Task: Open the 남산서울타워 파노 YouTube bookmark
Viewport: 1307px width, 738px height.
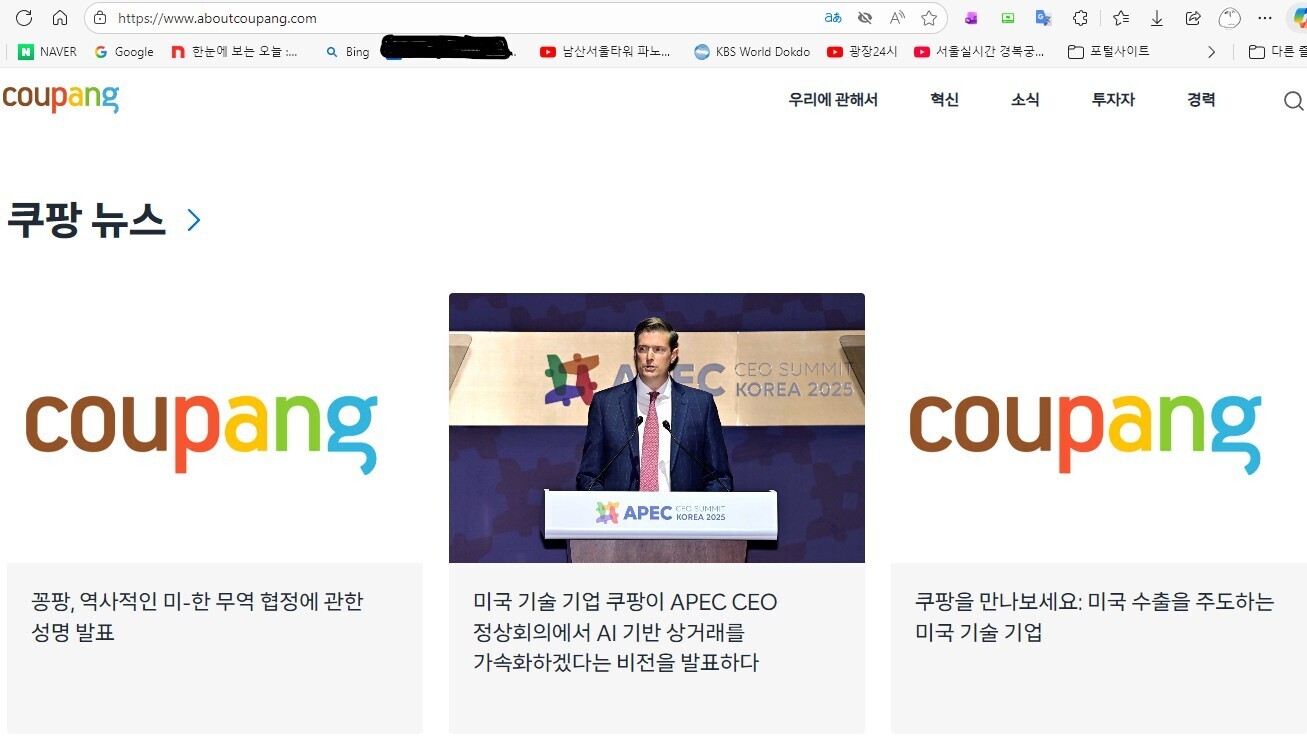Action: pos(606,52)
